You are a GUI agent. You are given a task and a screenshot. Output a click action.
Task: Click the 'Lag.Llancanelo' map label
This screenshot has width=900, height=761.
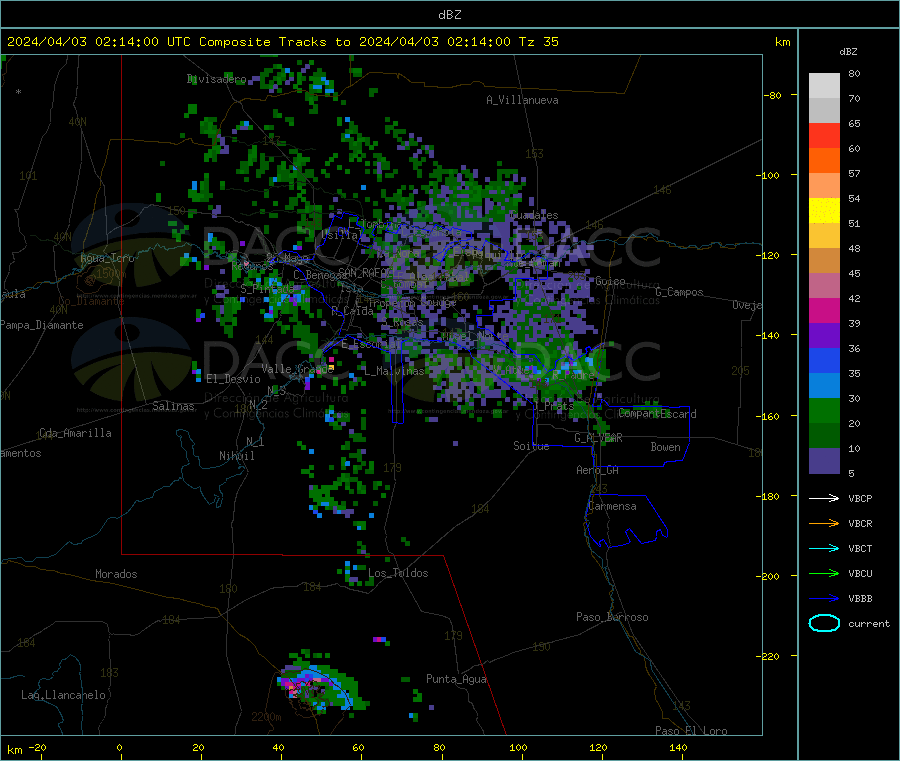coord(63,695)
